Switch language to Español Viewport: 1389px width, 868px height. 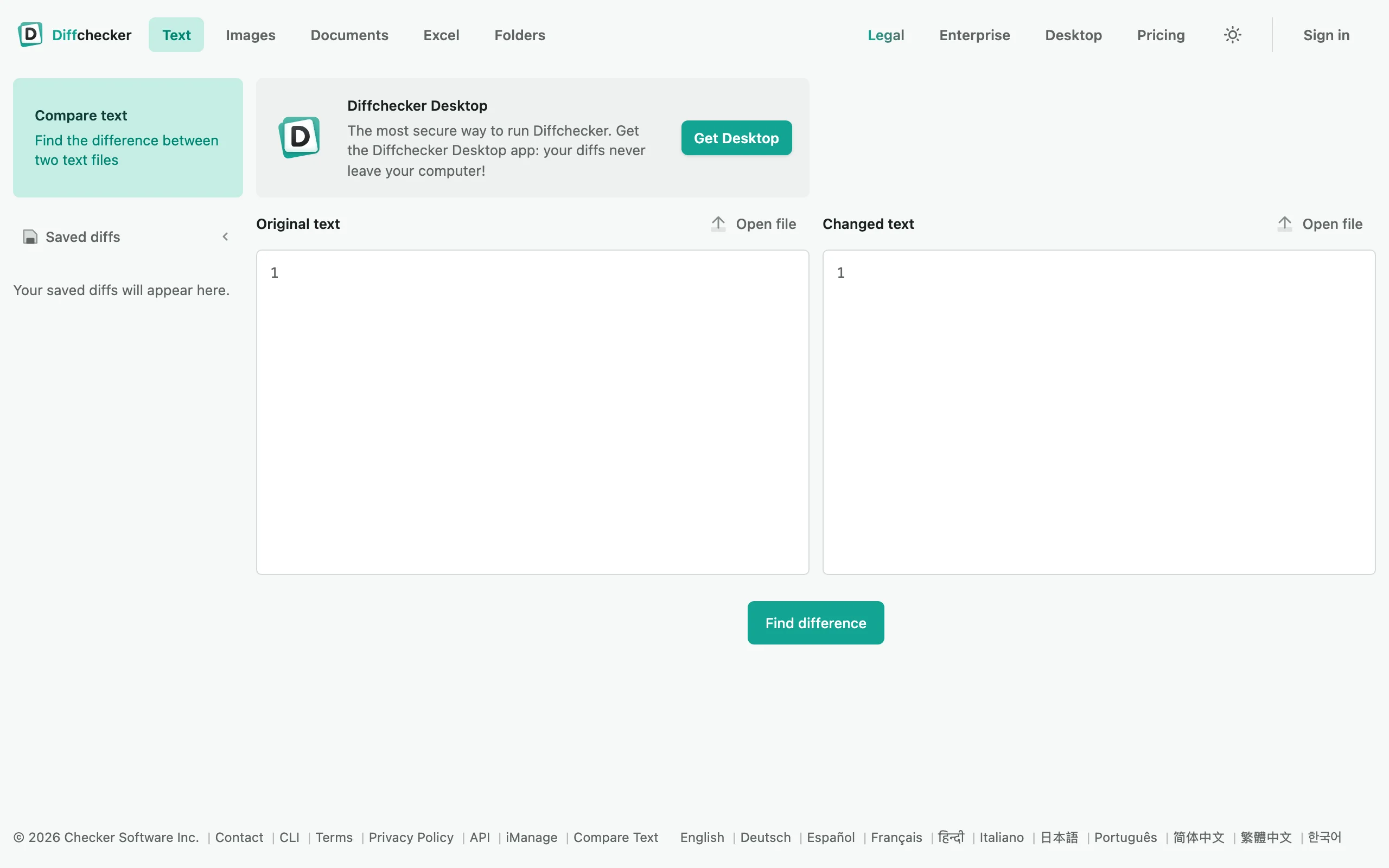point(831,838)
